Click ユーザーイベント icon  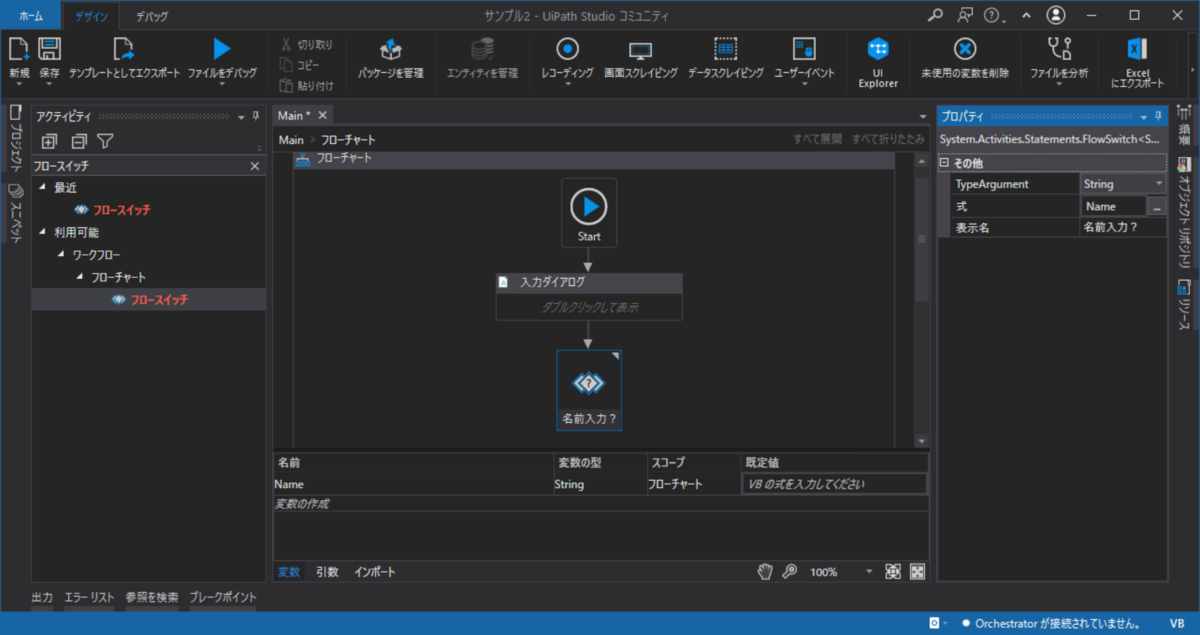(x=804, y=49)
